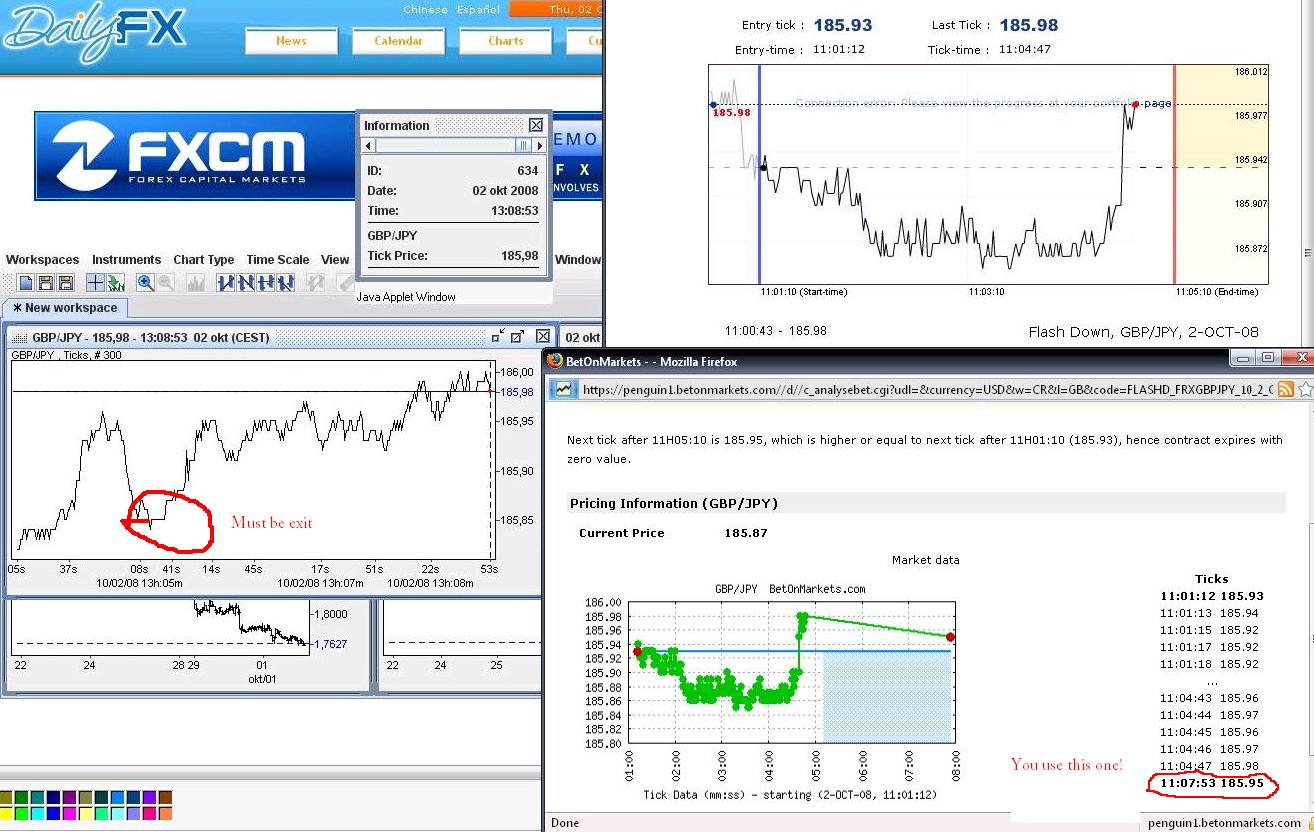1314x832 pixels.
Task: Open the Workspaces menu
Action: pos(42,259)
